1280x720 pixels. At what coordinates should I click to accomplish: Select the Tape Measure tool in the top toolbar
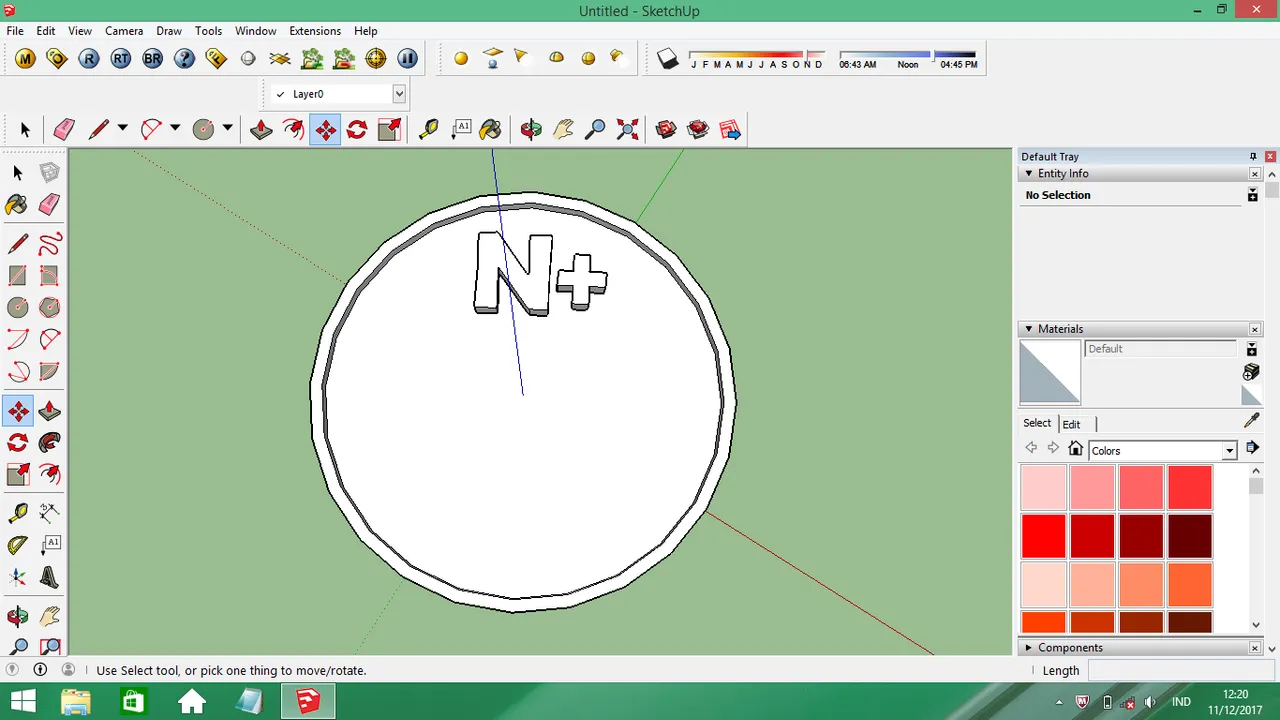pos(428,129)
